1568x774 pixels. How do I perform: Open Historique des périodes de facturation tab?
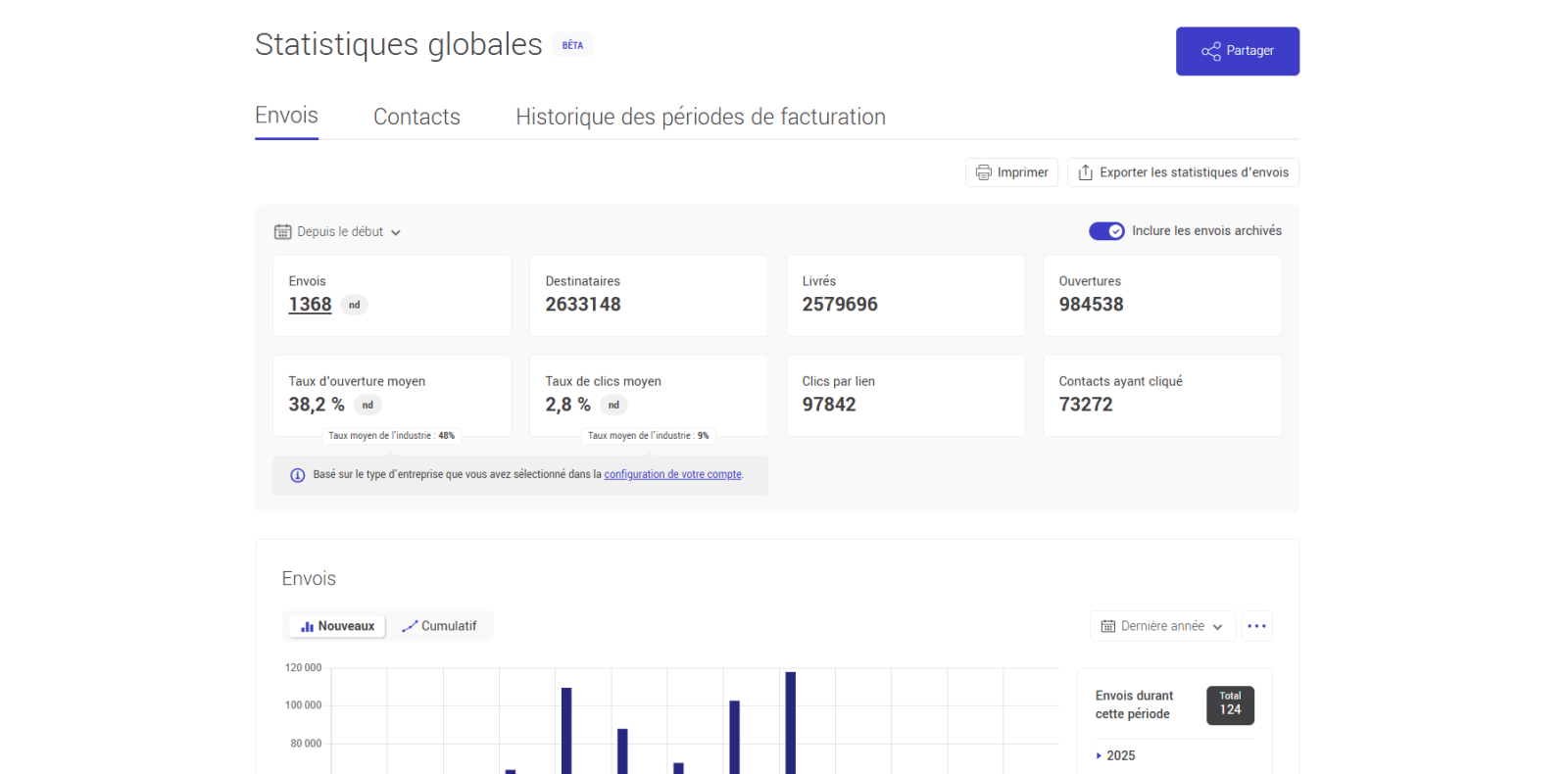coord(701,117)
